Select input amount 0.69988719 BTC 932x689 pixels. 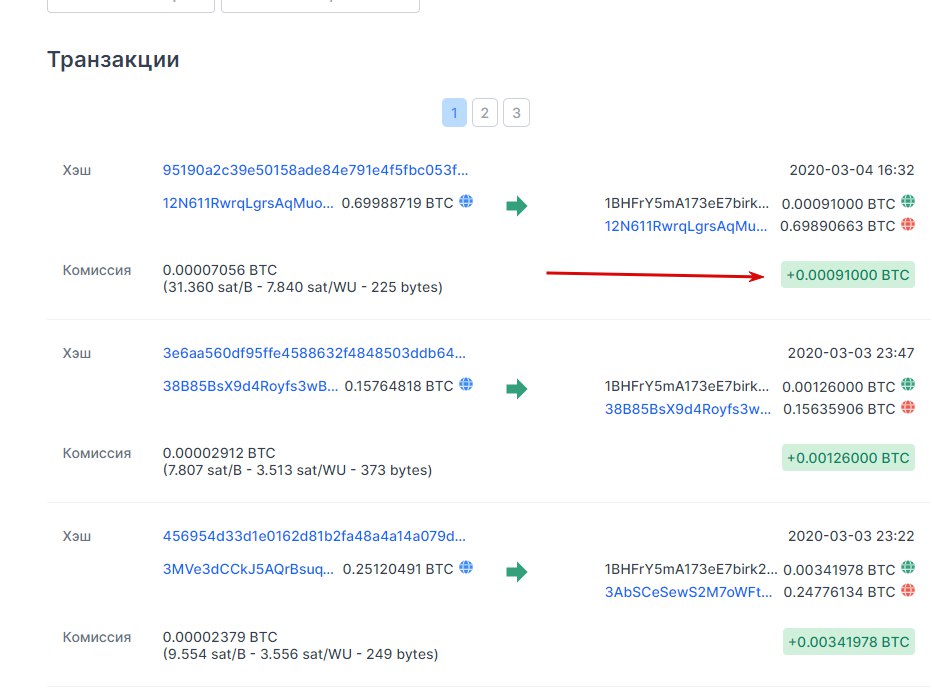point(397,203)
